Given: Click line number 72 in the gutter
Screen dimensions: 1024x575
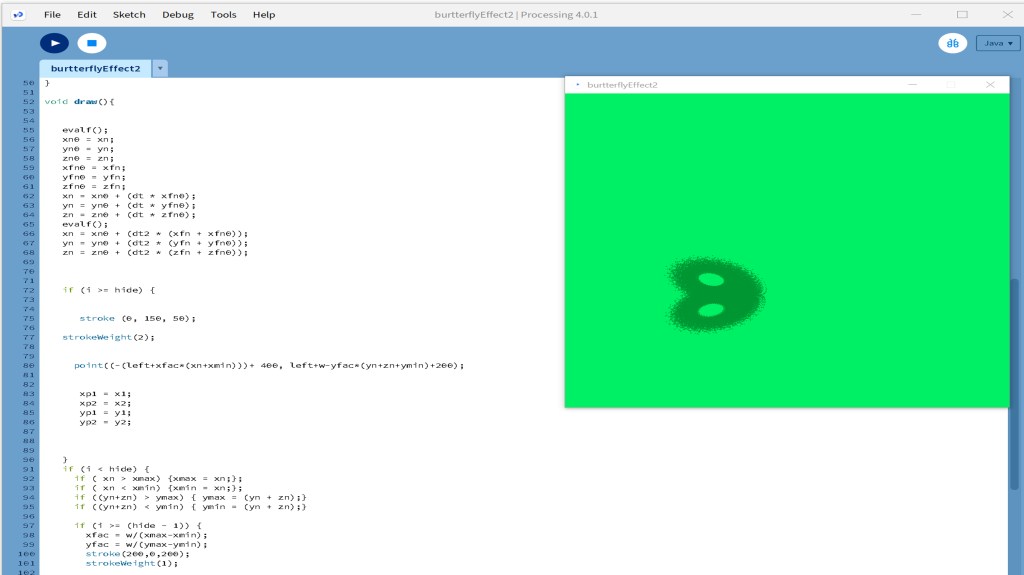Looking at the screenshot, I should coord(29,290).
